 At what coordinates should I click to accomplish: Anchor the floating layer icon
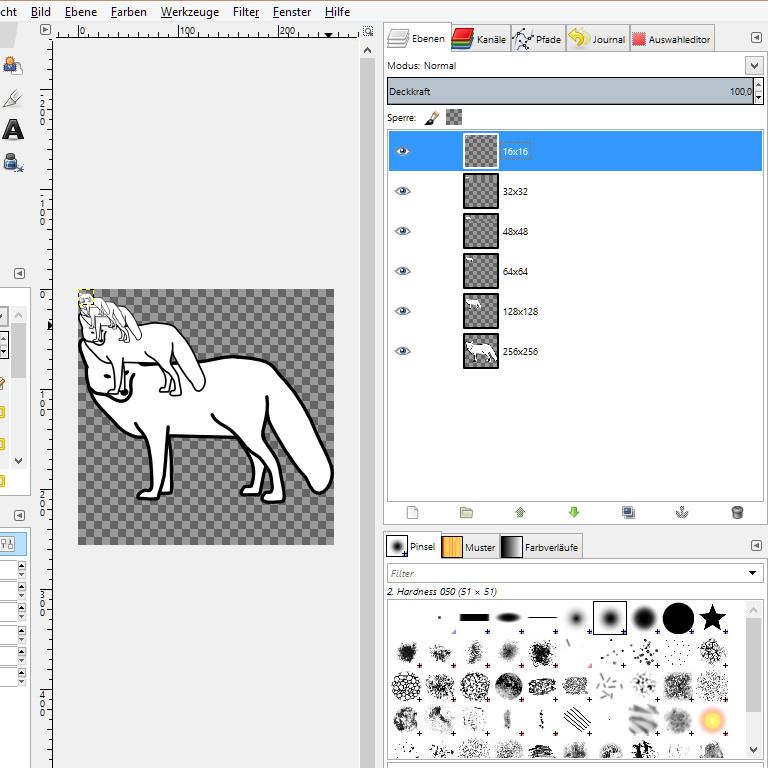coord(682,512)
